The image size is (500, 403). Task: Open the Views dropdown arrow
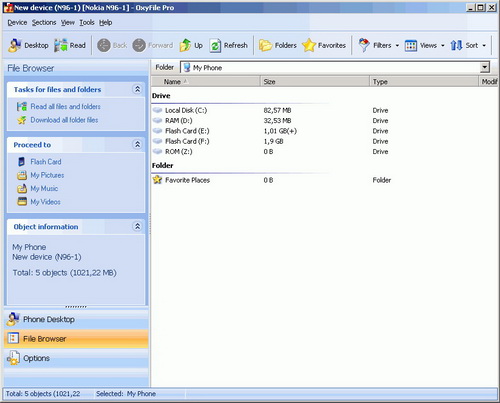tap(443, 46)
